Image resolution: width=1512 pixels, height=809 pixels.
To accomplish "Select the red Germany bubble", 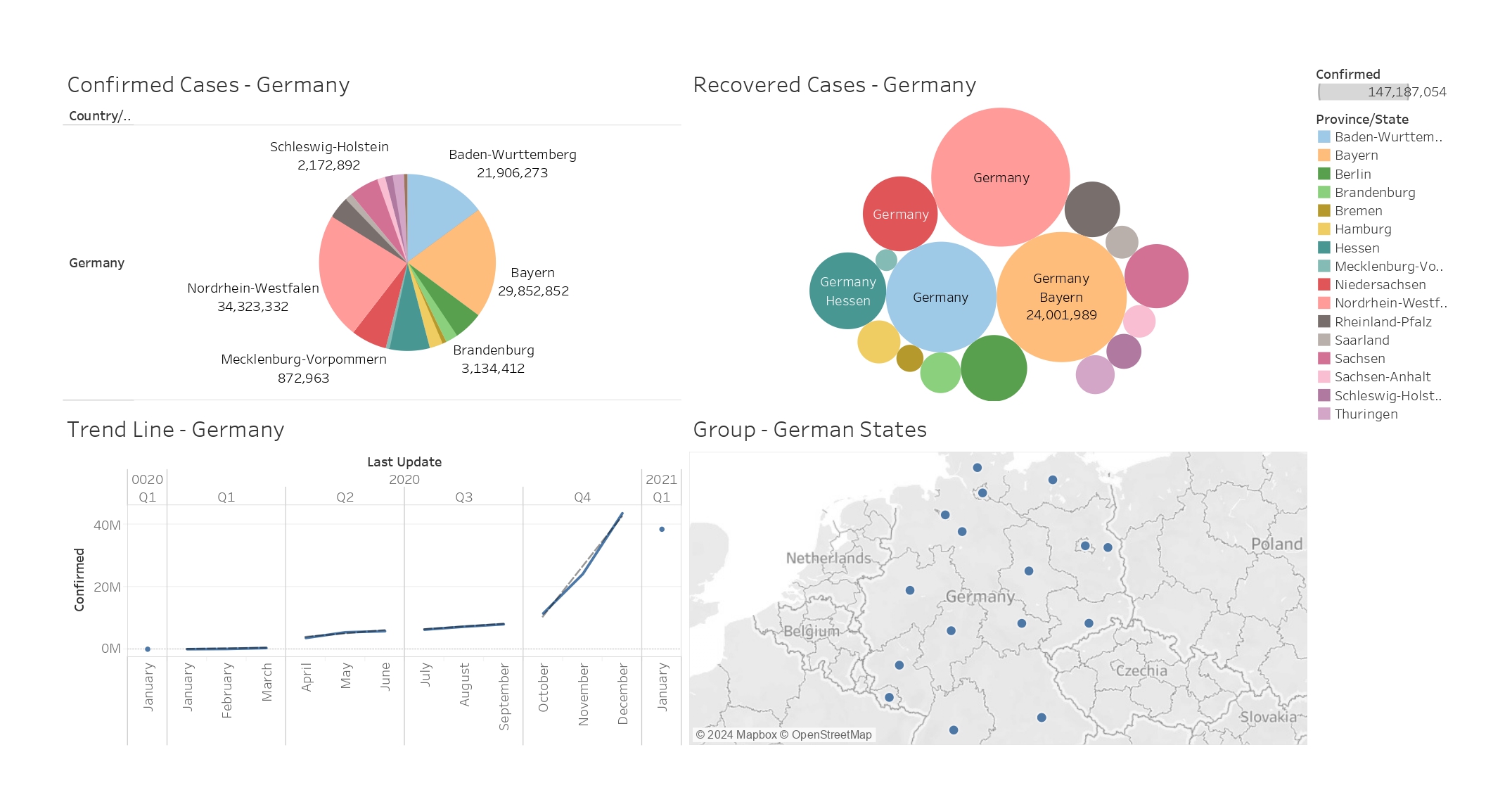I will click(x=900, y=214).
